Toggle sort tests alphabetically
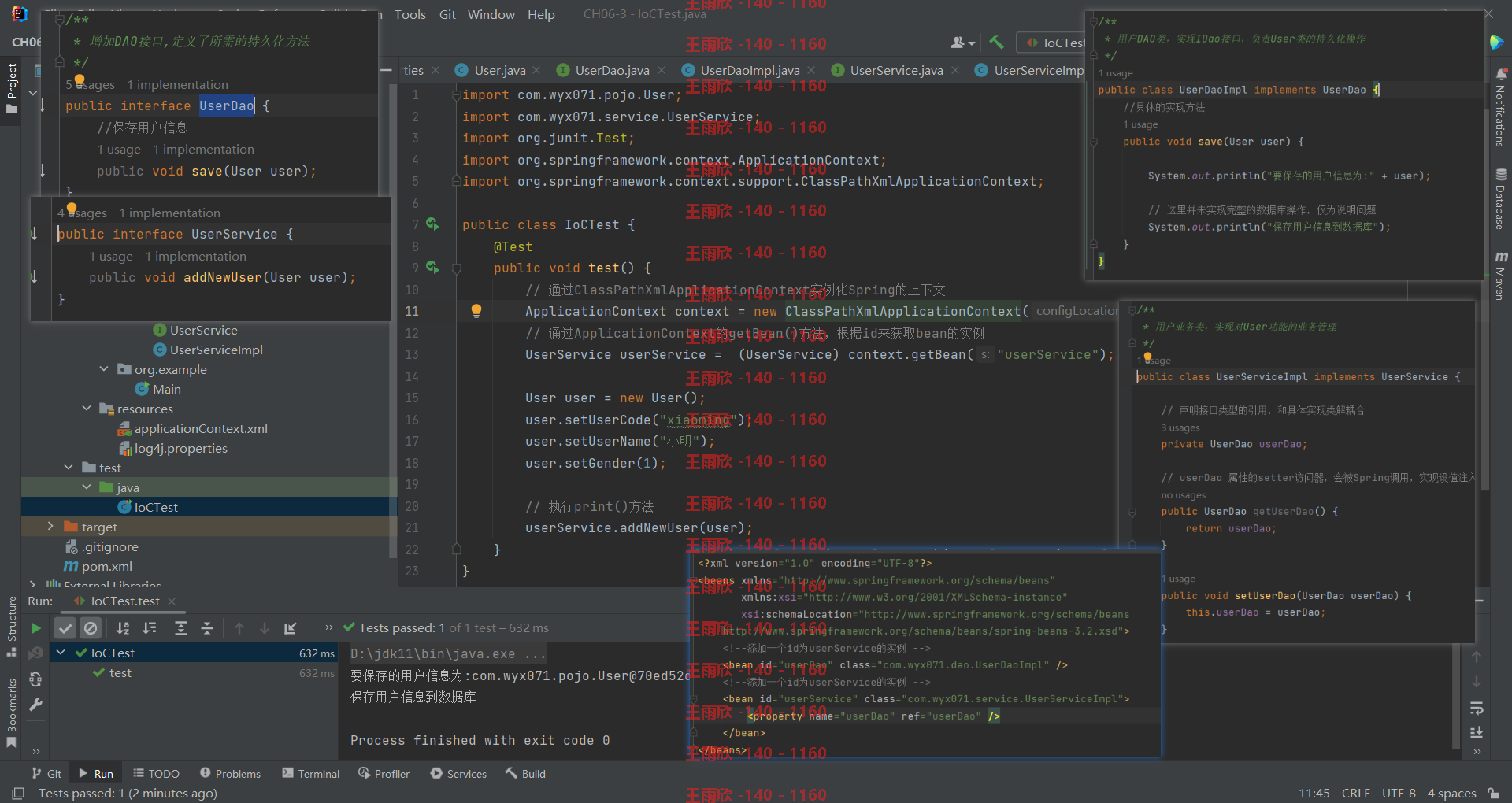The width and height of the screenshot is (1512, 803). coord(123,628)
